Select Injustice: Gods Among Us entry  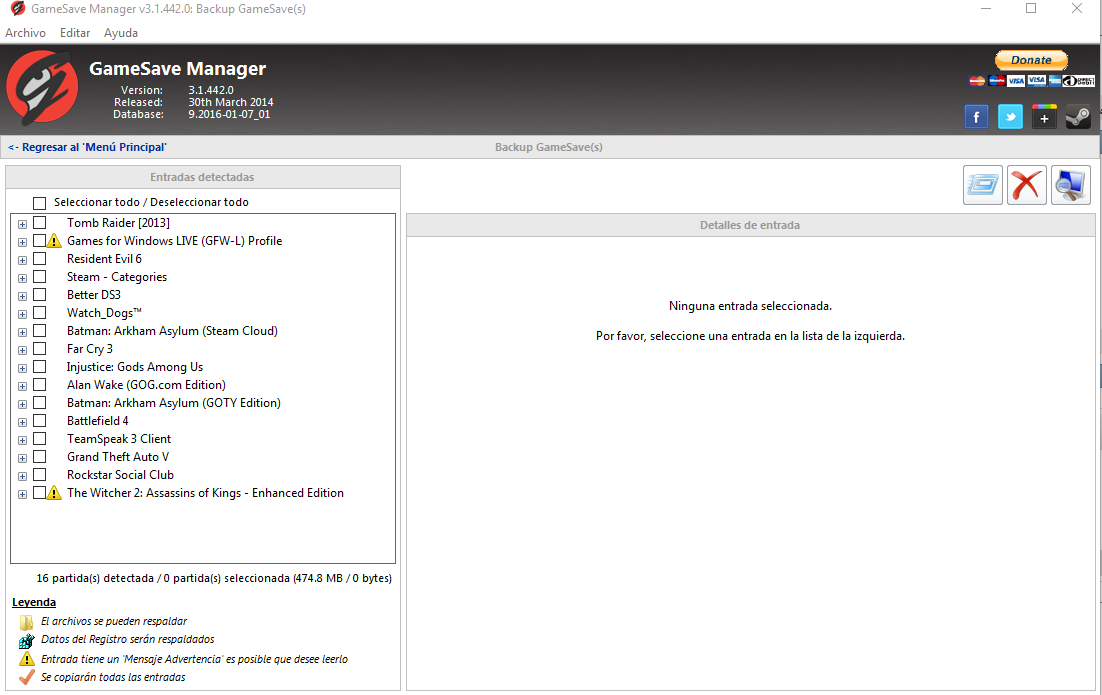[x=135, y=367]
